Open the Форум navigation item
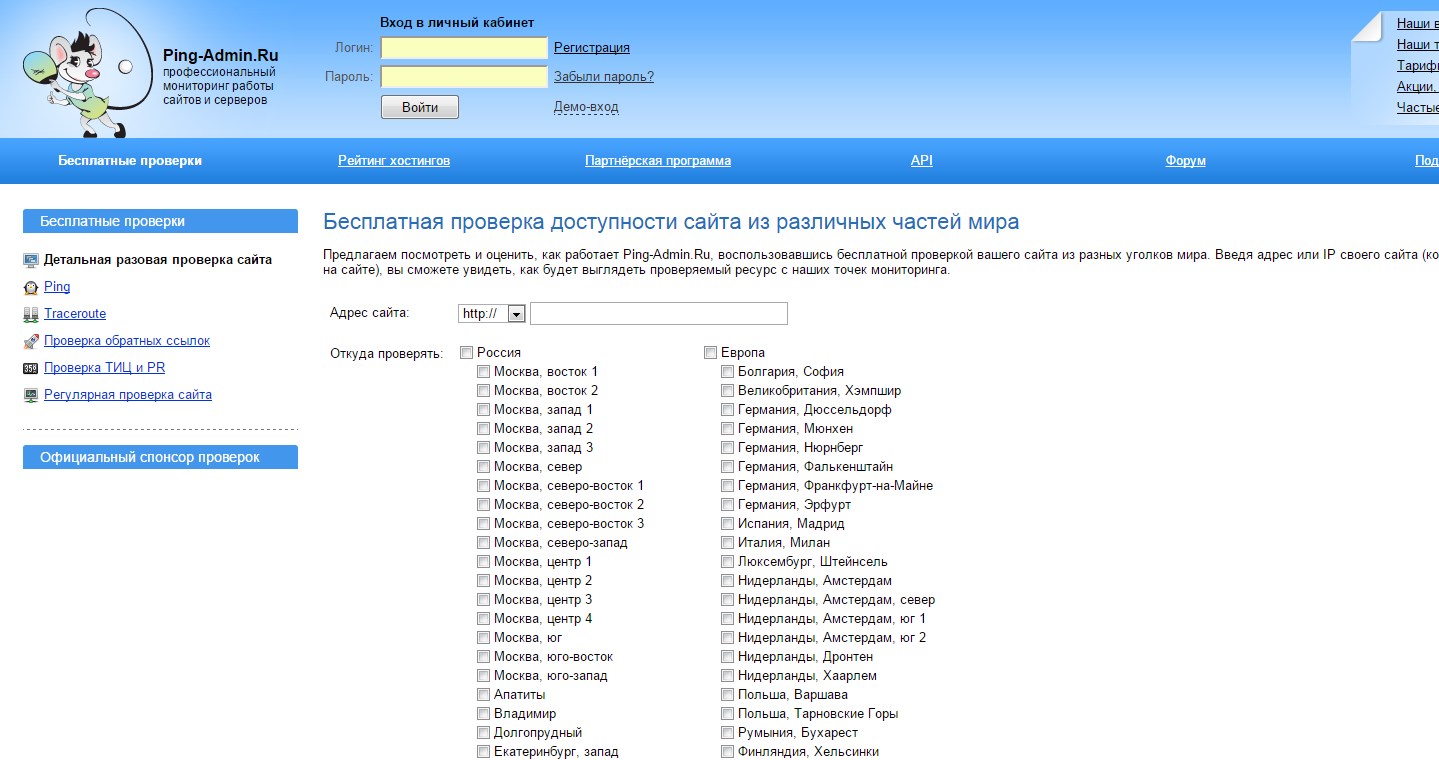This screenshot has height=760, width=1439. pyautogui.click(x=1185, y=161)
